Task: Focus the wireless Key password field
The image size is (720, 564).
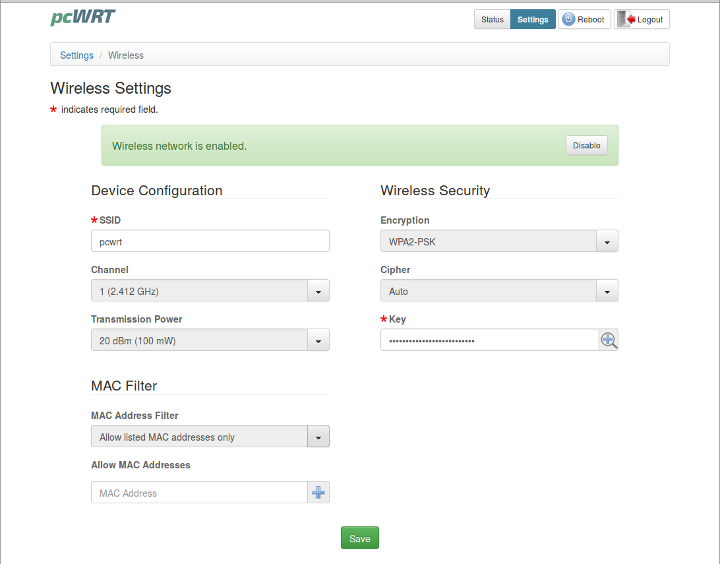Action: point(488,340)
